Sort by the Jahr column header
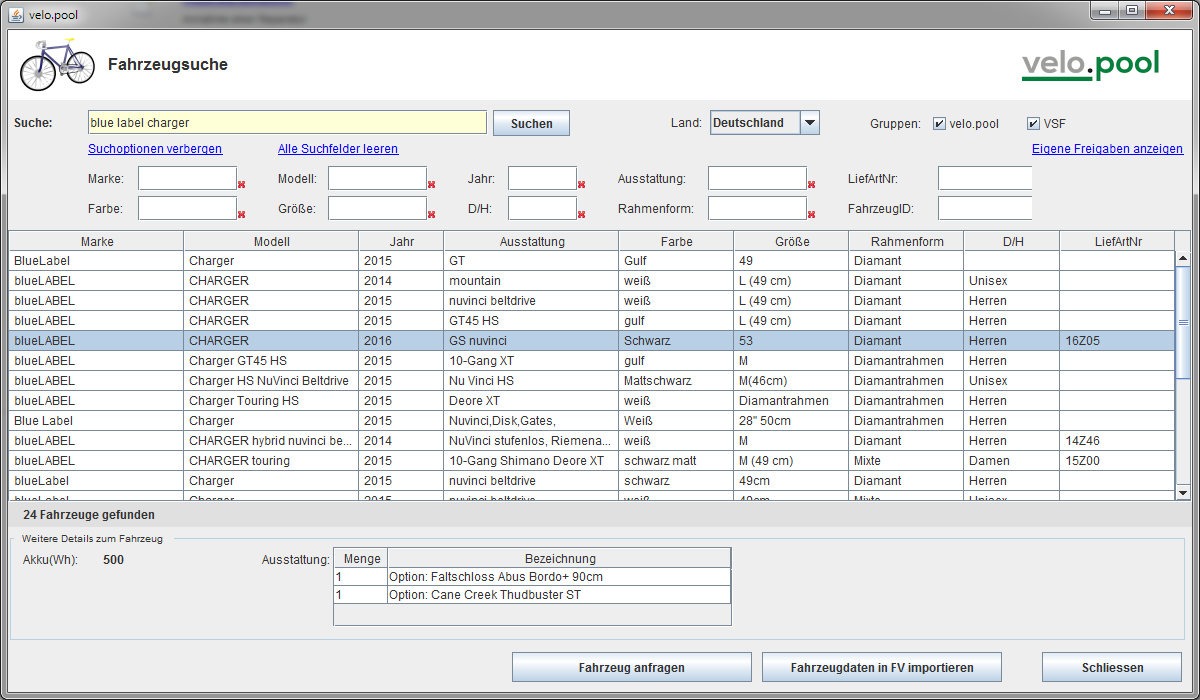1200x700 pixels. [401, 241]
